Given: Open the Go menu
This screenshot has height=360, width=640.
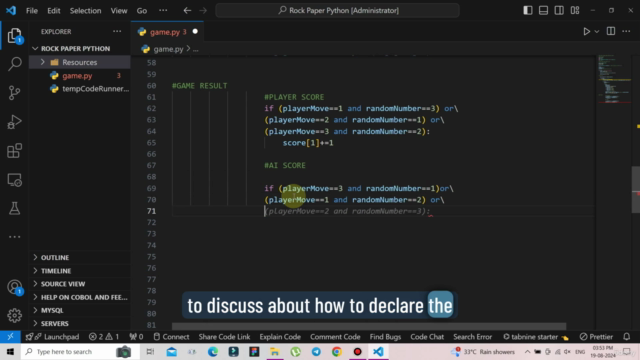Looking at the screenshot, I should point(142,11).
